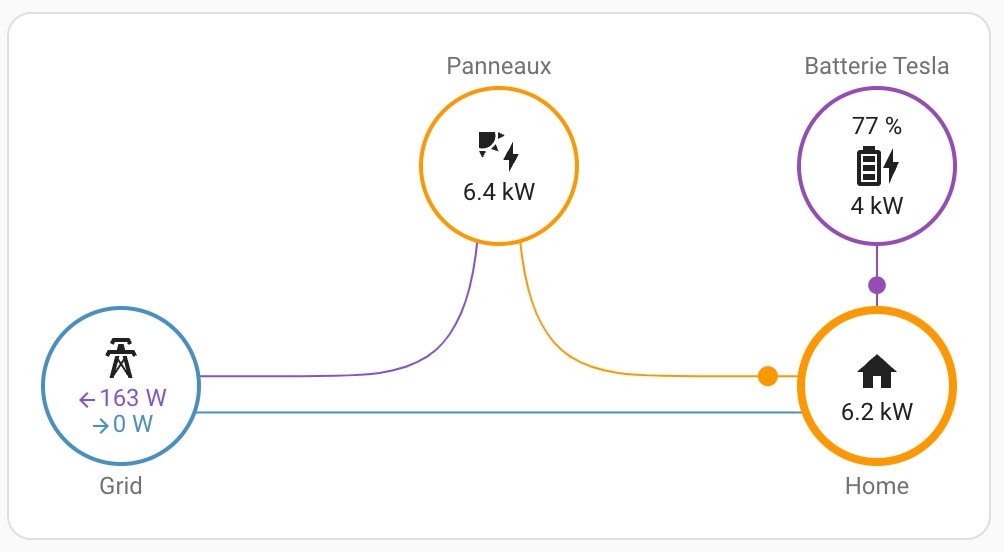Open the 163 W grid export value
The width and height of the screenshot is (1004, 552).
133,398
